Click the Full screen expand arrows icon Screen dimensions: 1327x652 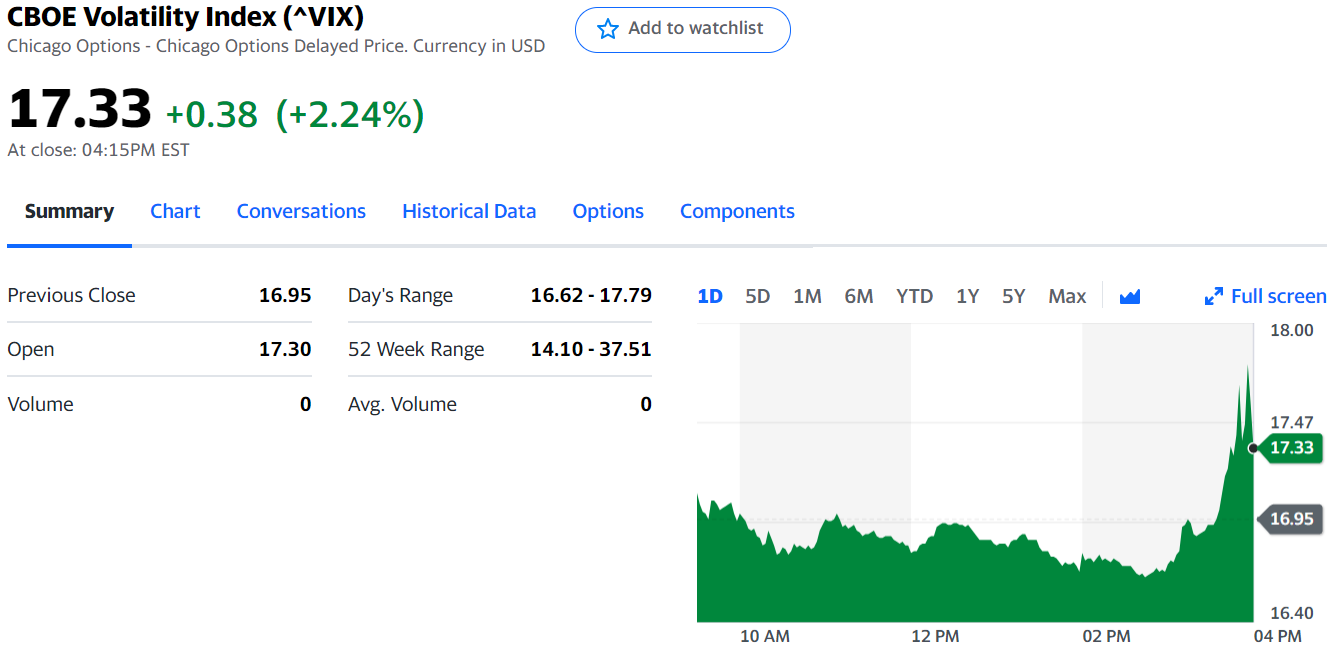pyautogui.click(x=1214, y=296)
